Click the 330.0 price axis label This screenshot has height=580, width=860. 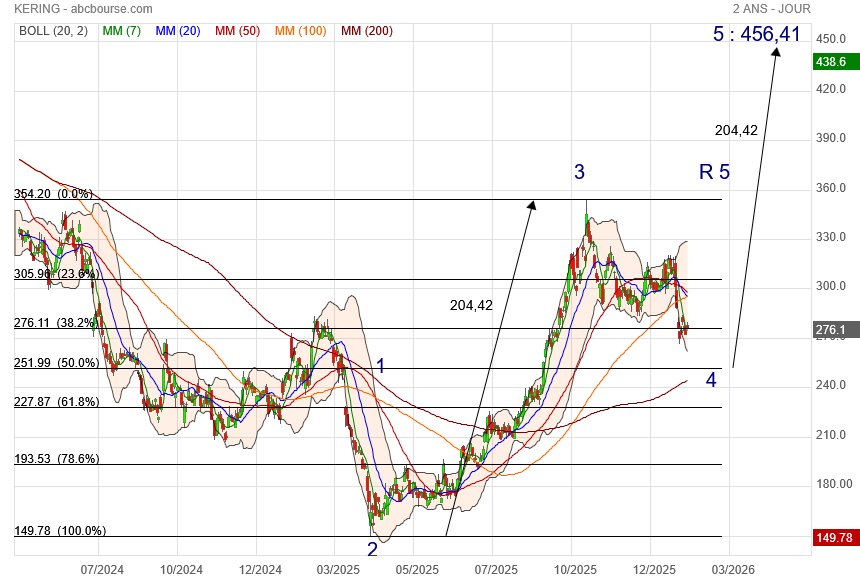point(830,237)
